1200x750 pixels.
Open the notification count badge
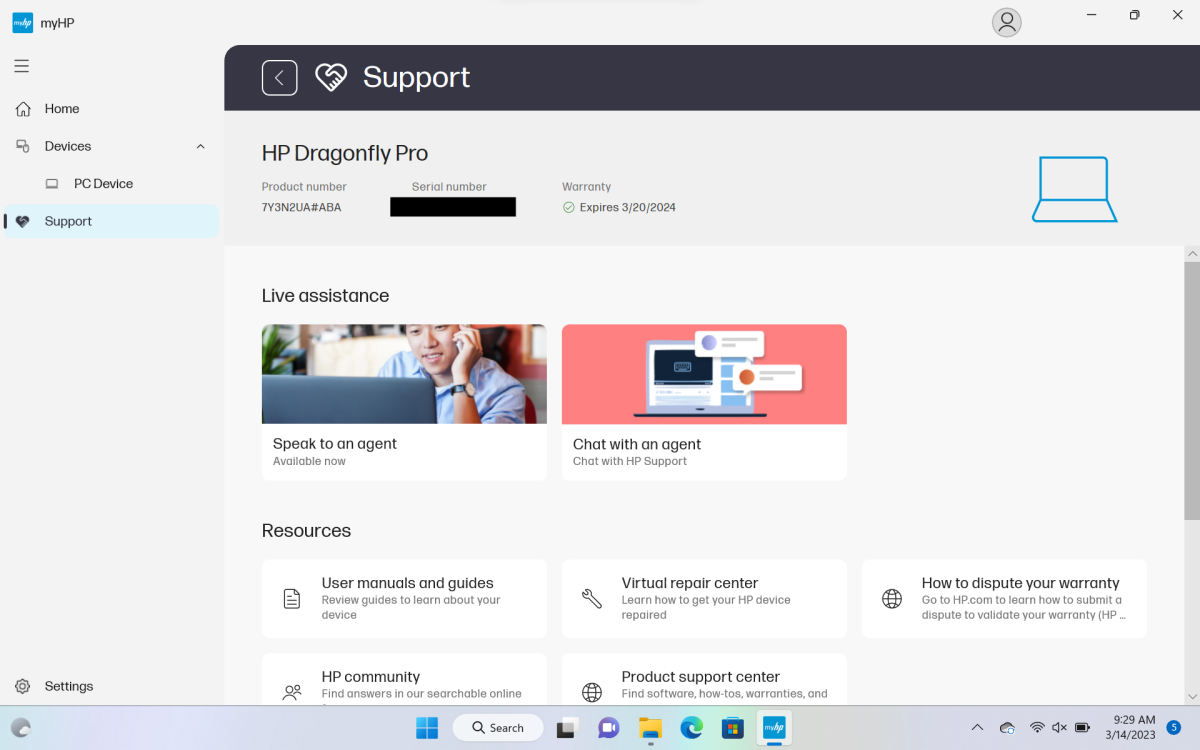pos(1174,727)
